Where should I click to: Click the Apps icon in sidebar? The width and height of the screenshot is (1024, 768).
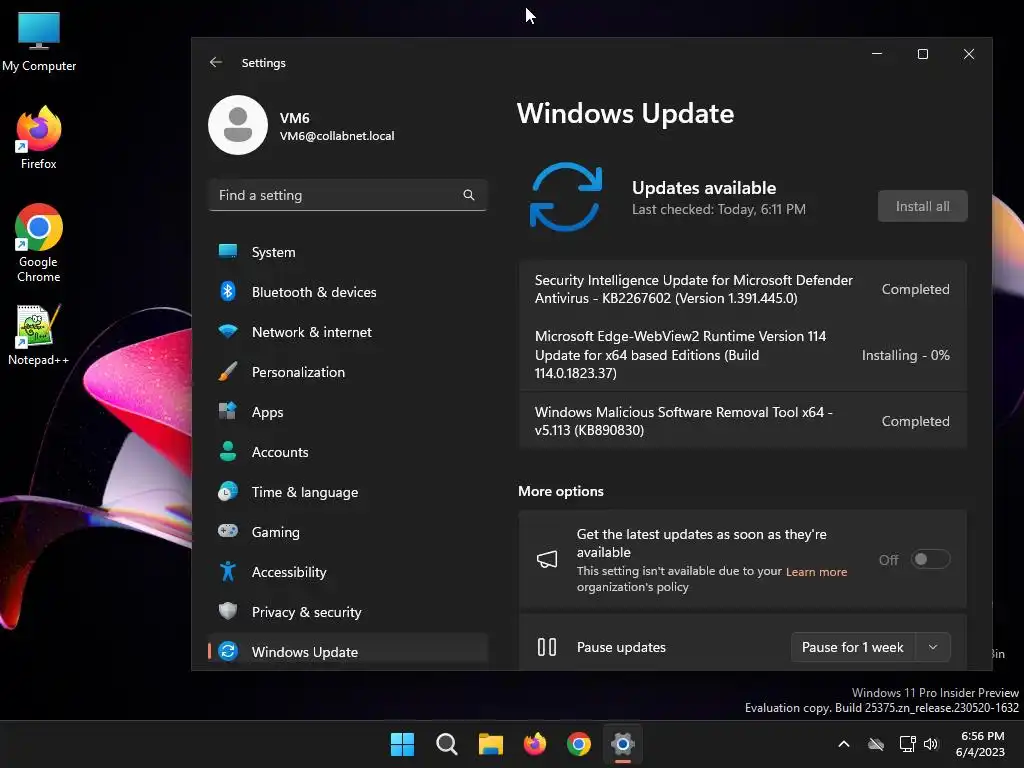[x=228, y=411]
